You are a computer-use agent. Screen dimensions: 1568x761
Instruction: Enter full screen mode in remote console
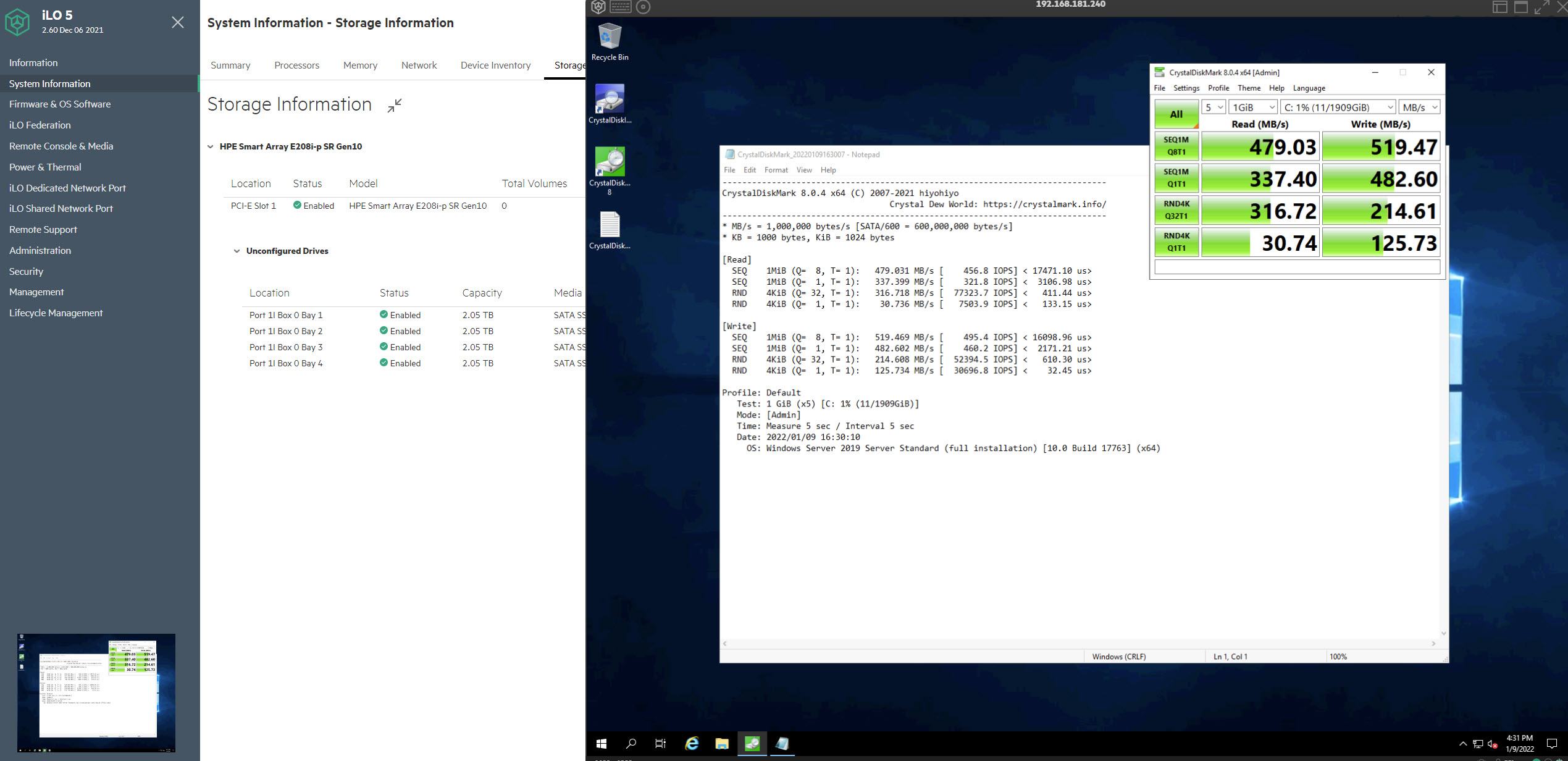[x=1542, y=7]
